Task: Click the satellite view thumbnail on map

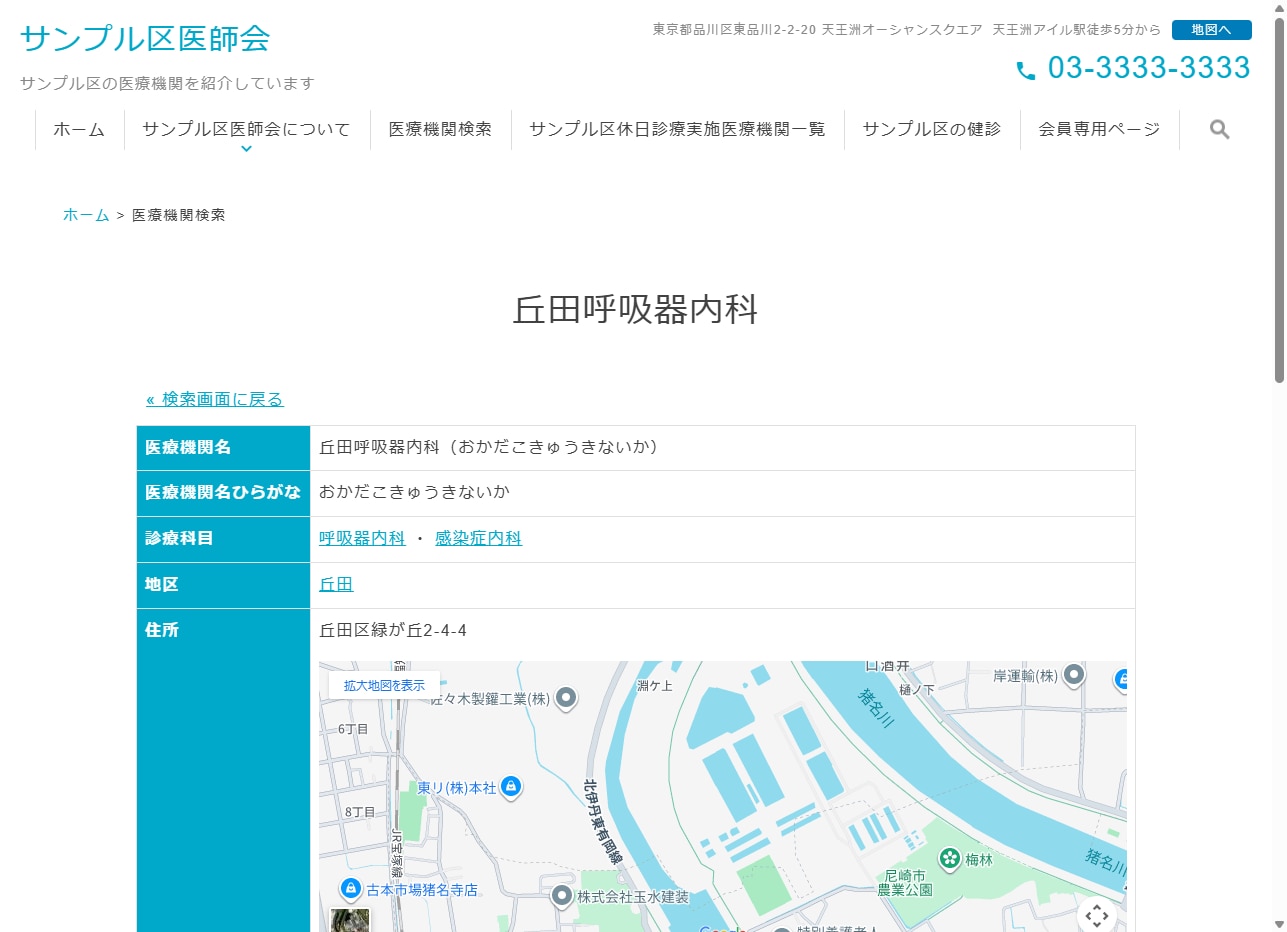Action: pyautogui.click(x=350, y=920)
